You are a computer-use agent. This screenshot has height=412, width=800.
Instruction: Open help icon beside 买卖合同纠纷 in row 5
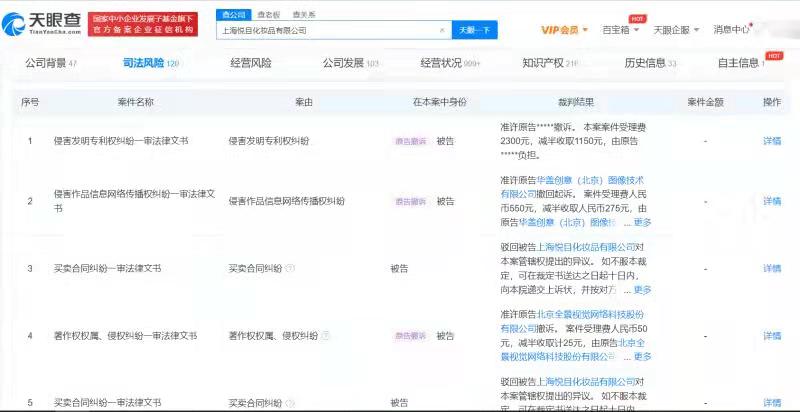tap(290, 403)
